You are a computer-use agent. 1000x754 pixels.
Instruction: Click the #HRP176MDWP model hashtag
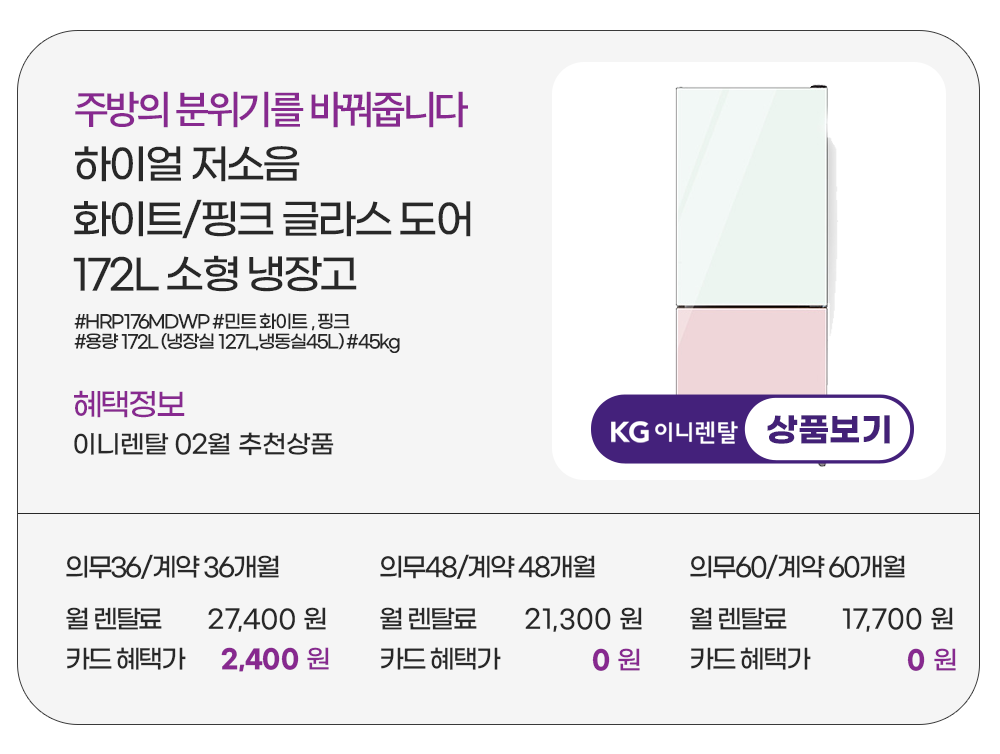(x=140, y=321)
